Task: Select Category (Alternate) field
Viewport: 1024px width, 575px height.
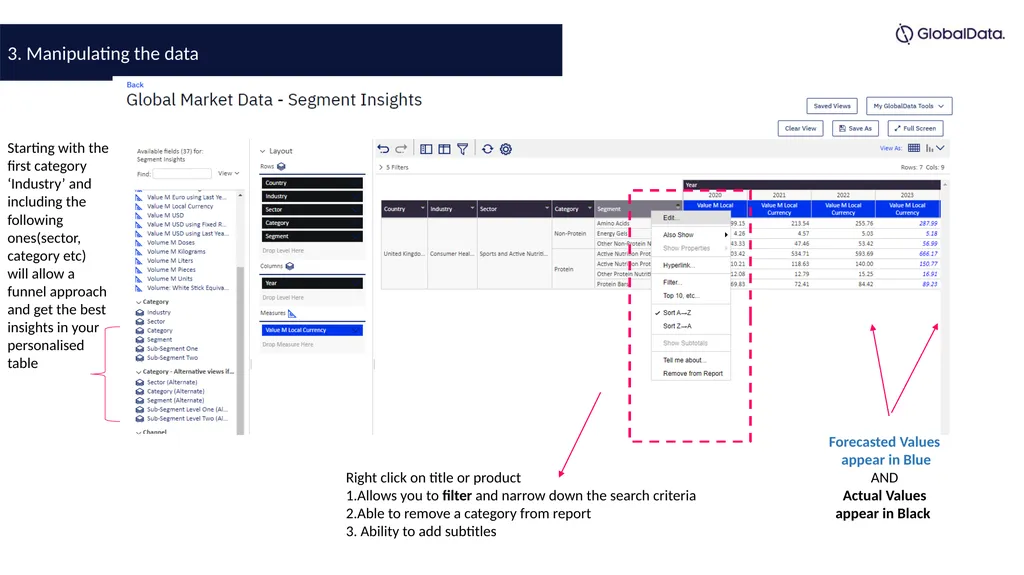Action: pyautogui.click(x=175, y=391)
